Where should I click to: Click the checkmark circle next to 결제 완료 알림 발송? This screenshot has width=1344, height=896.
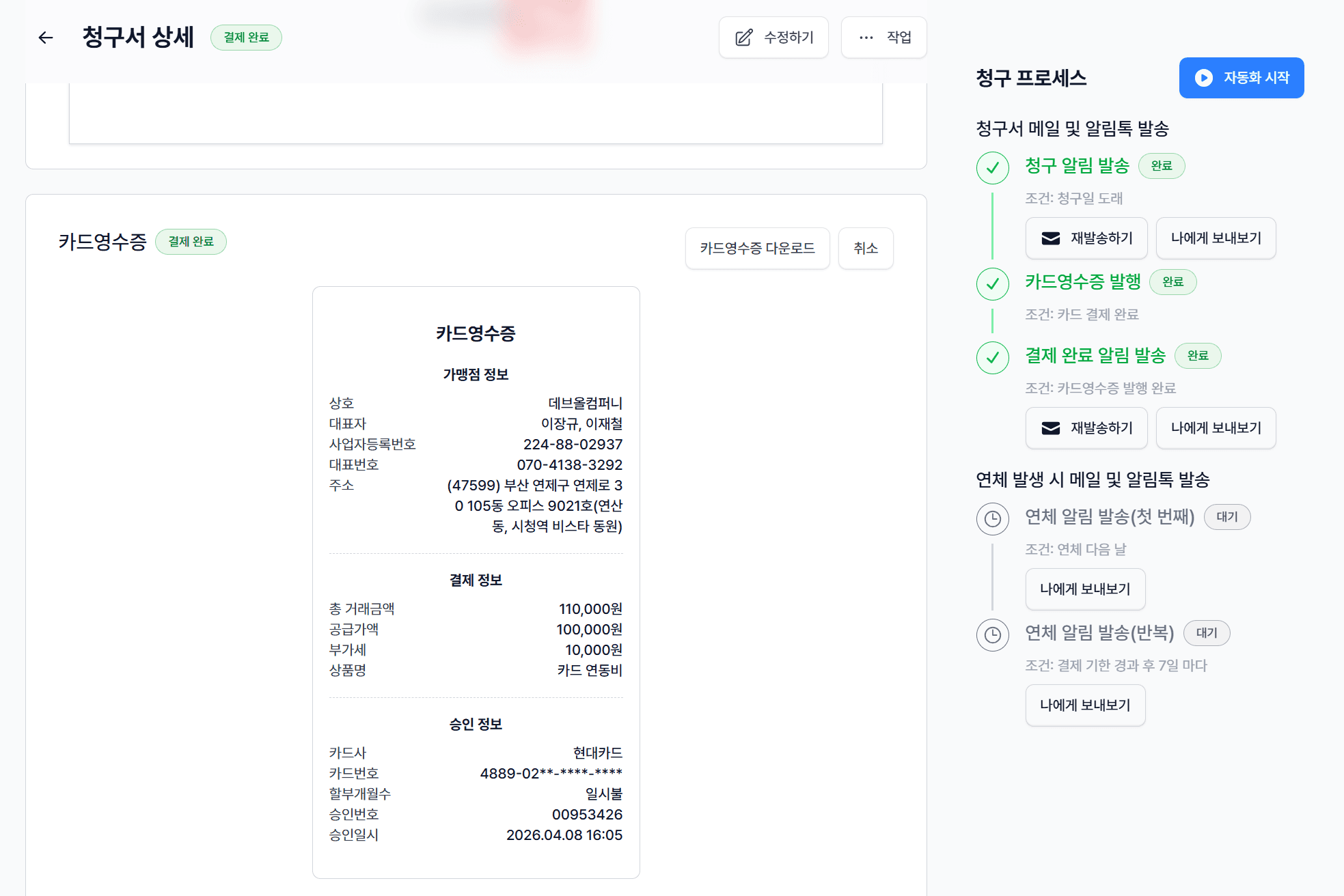992,357
